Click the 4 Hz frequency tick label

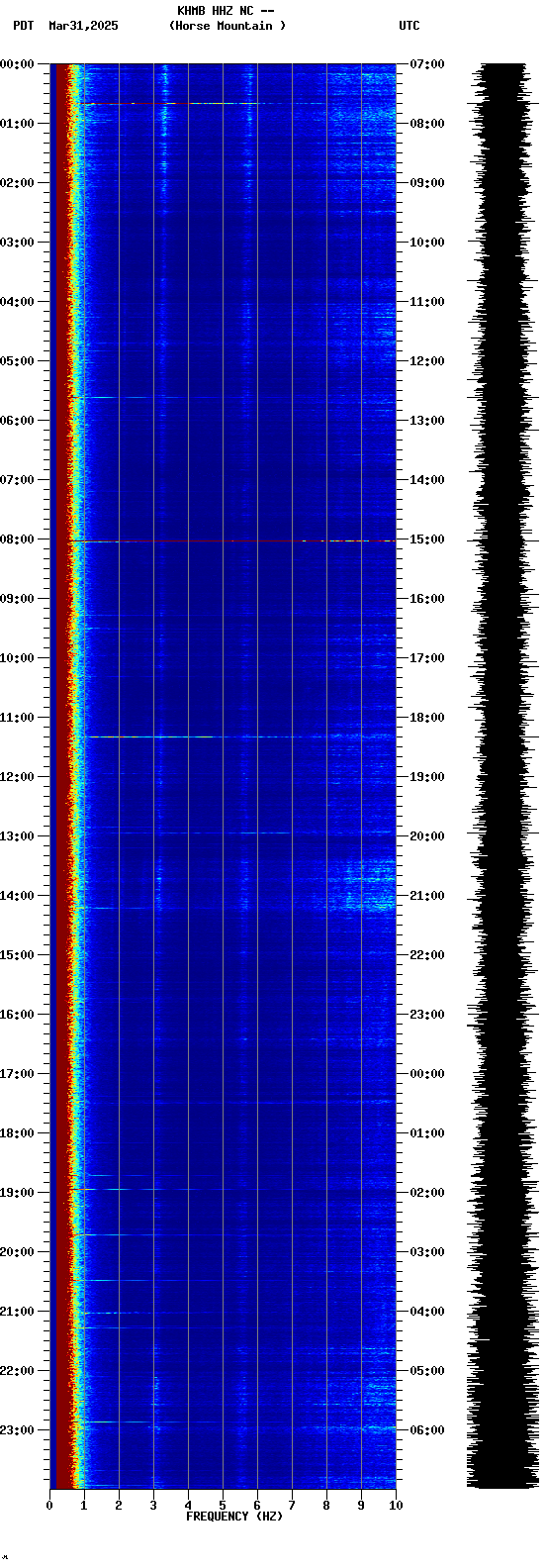coord(188,1506)
